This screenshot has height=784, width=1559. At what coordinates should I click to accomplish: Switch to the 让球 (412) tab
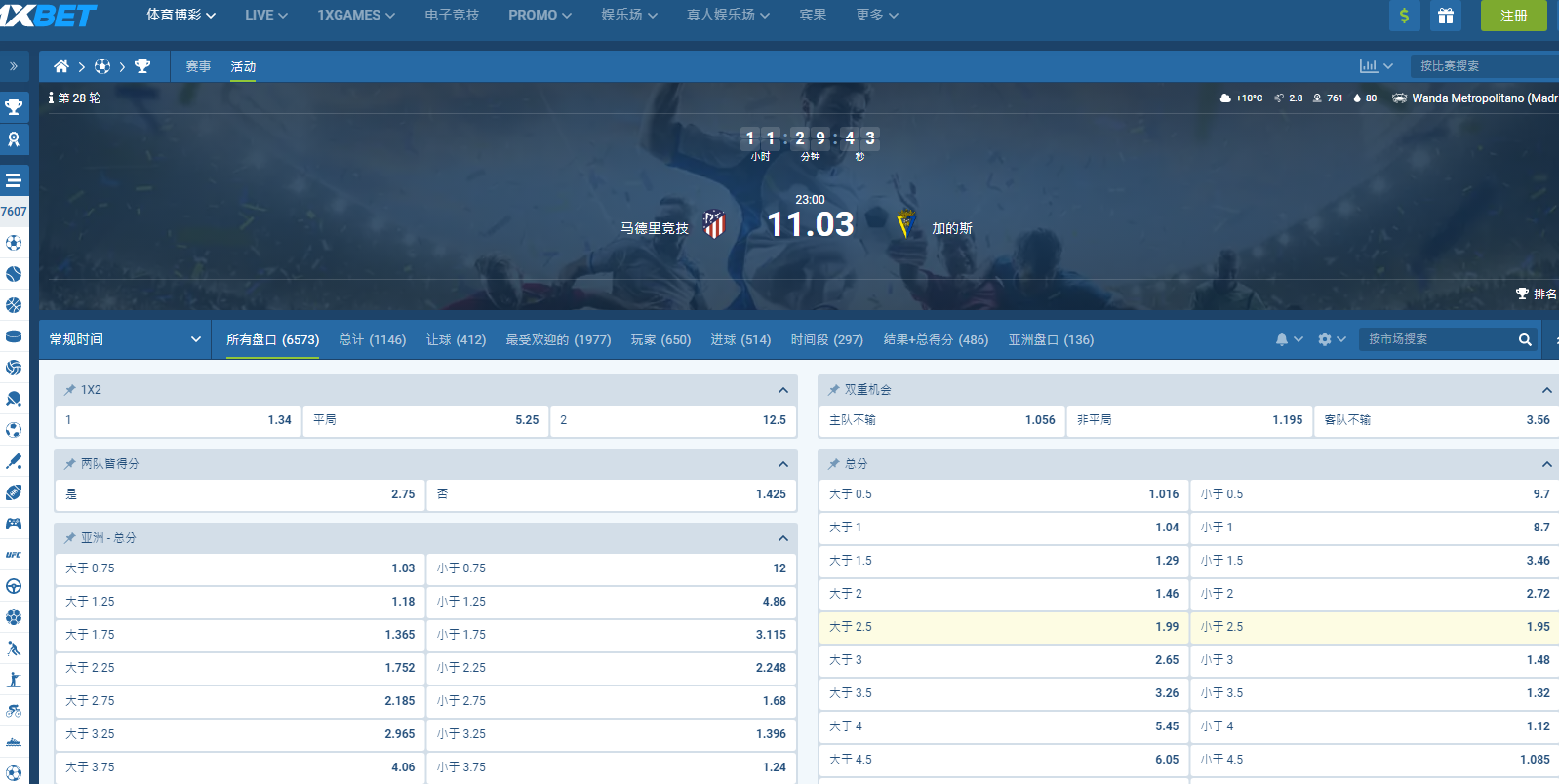tap(456, 339)
